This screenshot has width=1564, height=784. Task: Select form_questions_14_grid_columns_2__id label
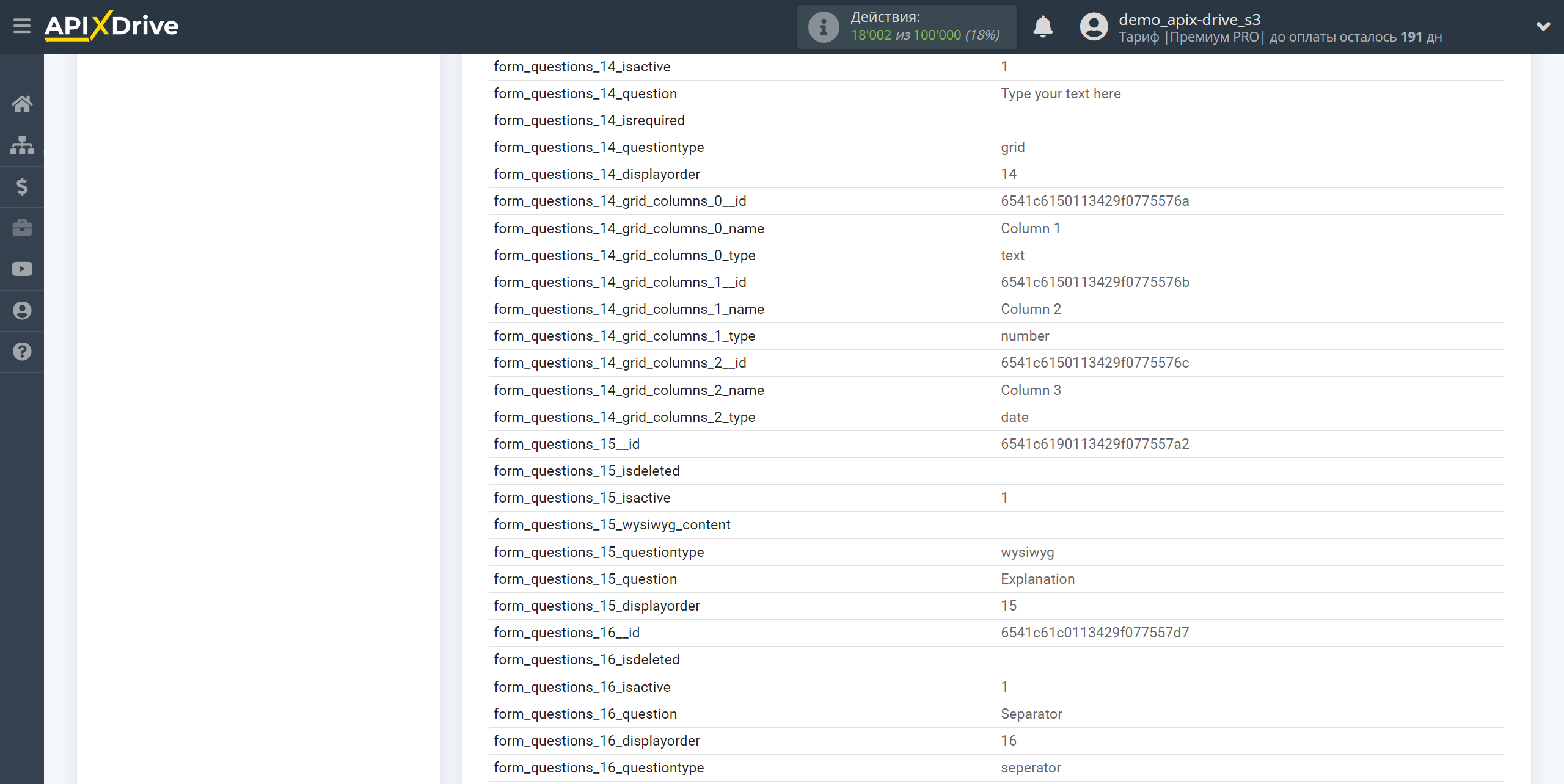click(x=619, y=363)
